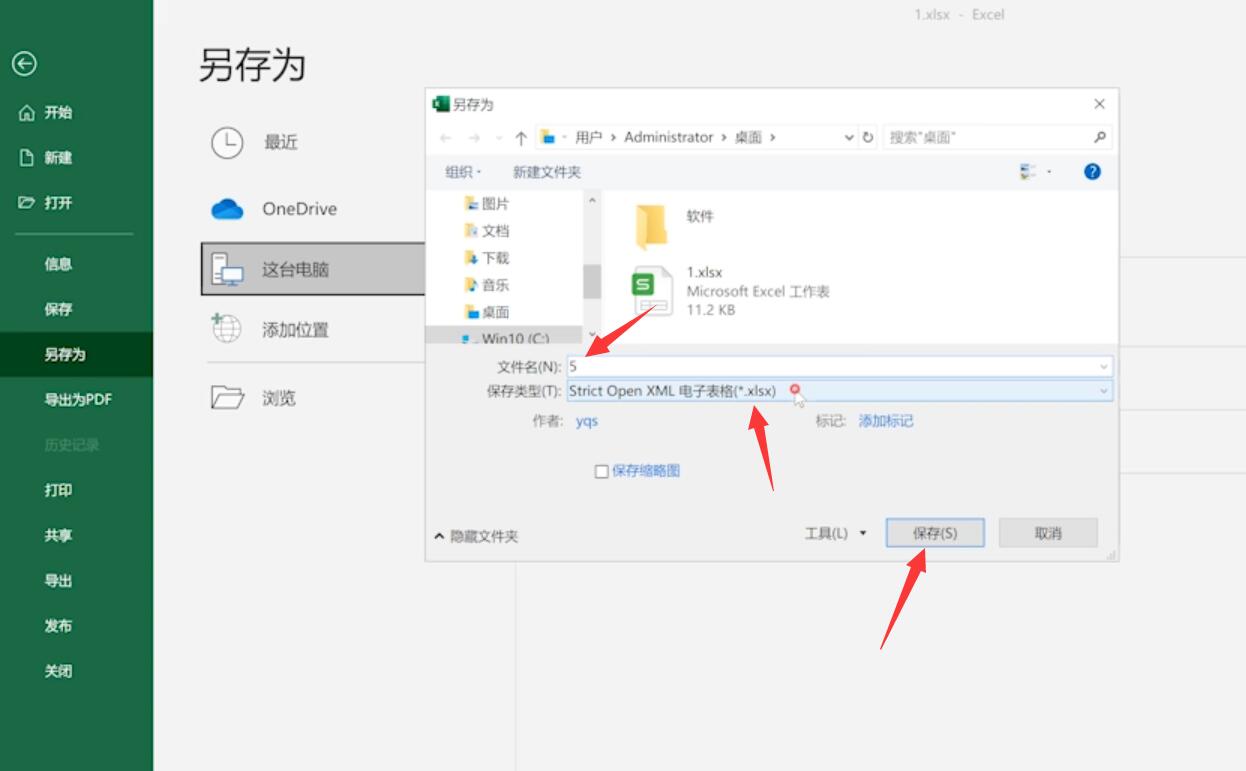The image size is (1246, 771).
Task: Click the 取消 button
Action: (x=1048, y=533)
